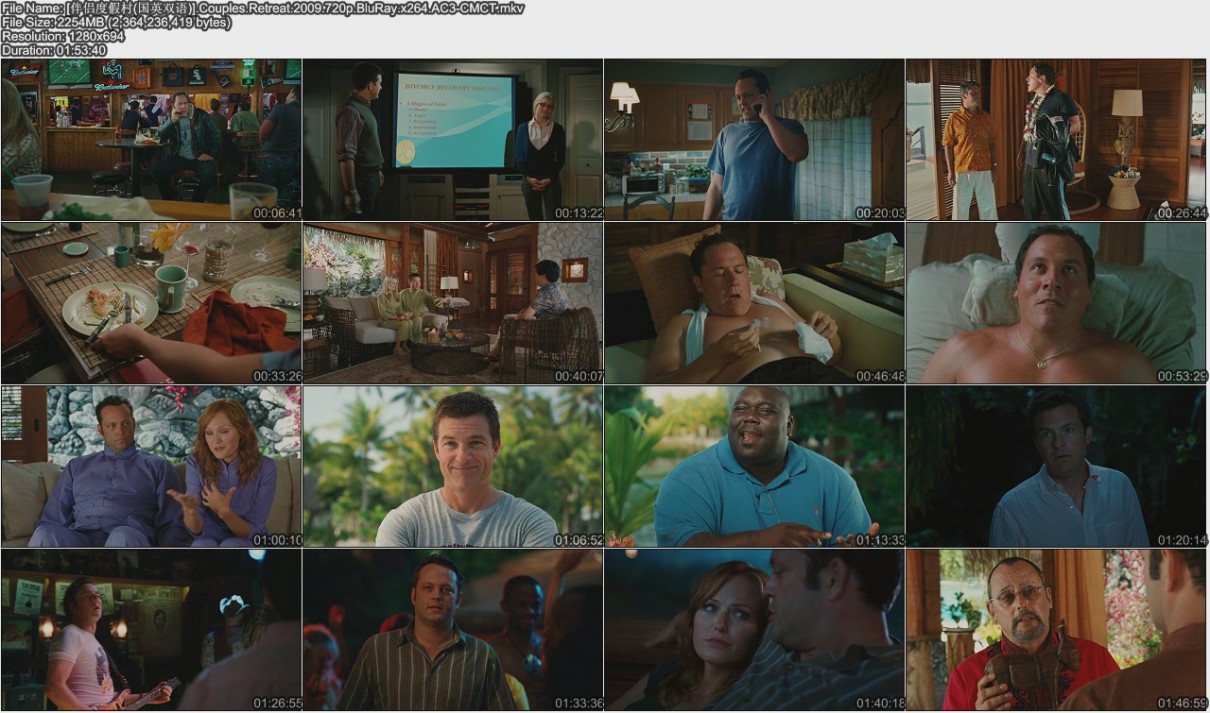Choose the thumbnail stamped 00:33:26

151,303
